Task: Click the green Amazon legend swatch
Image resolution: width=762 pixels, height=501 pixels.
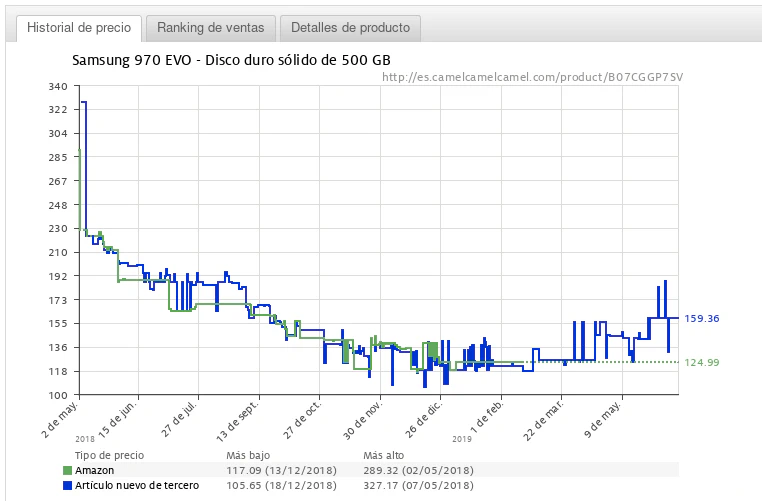Action: click(x=67, y=470)
